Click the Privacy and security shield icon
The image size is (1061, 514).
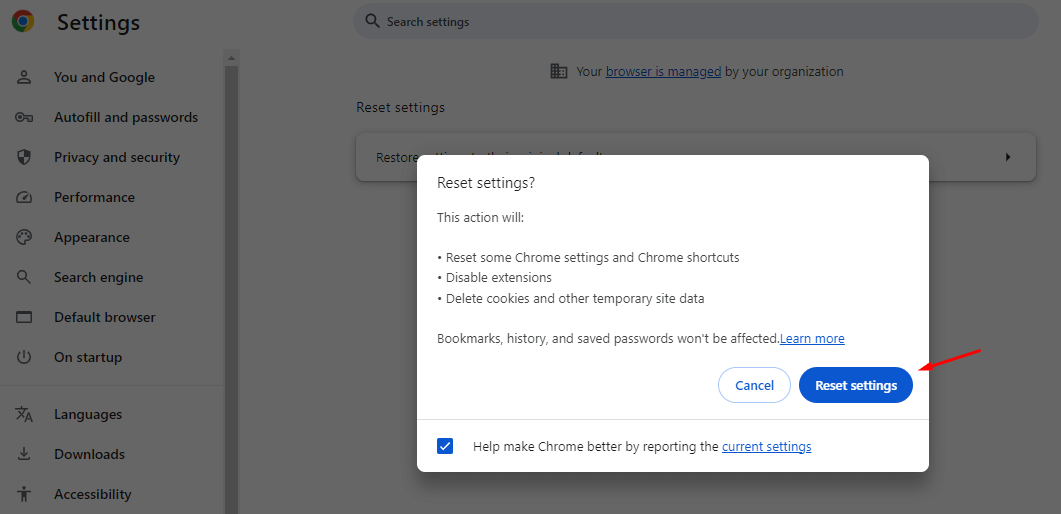point(25,157)
